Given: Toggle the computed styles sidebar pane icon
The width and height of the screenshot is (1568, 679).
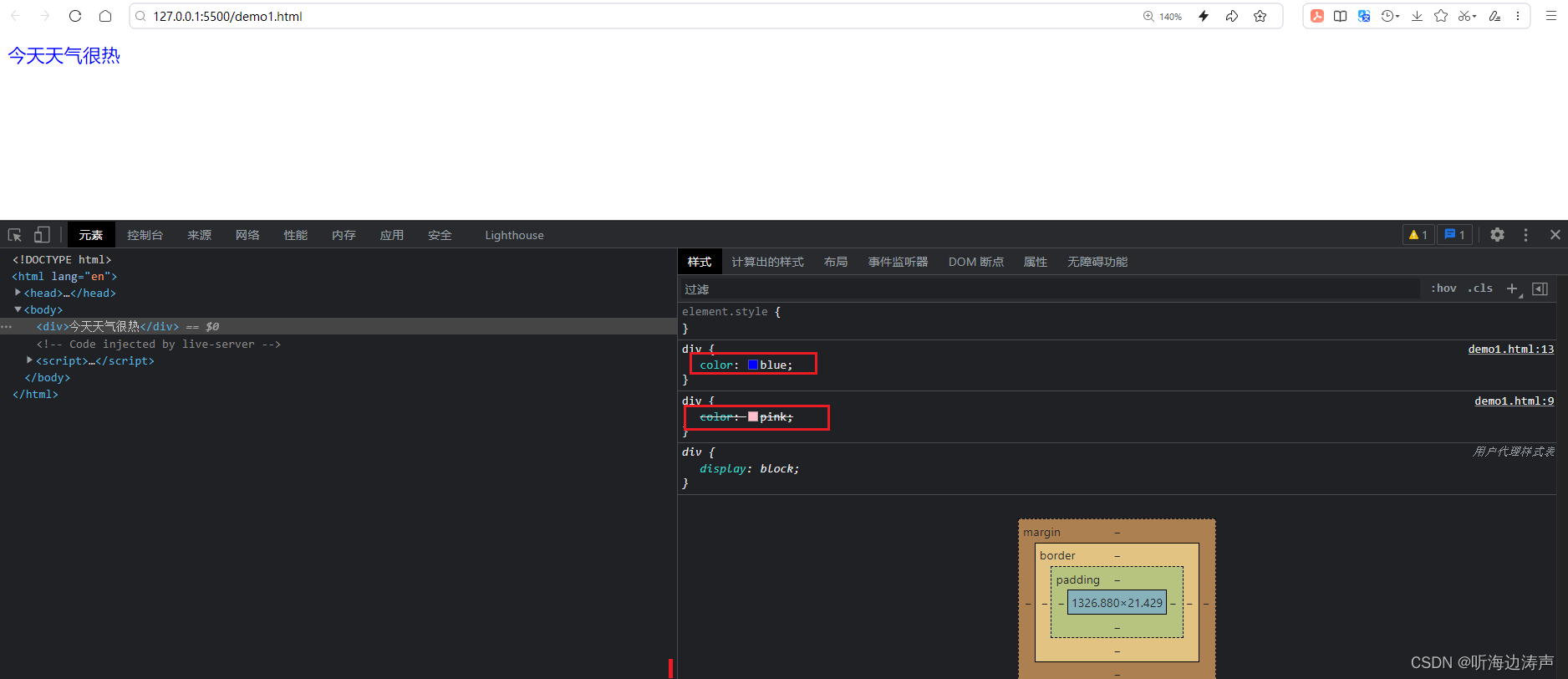Looking at the screenshot, I should pyautogui.click(x=1540, y=288).
